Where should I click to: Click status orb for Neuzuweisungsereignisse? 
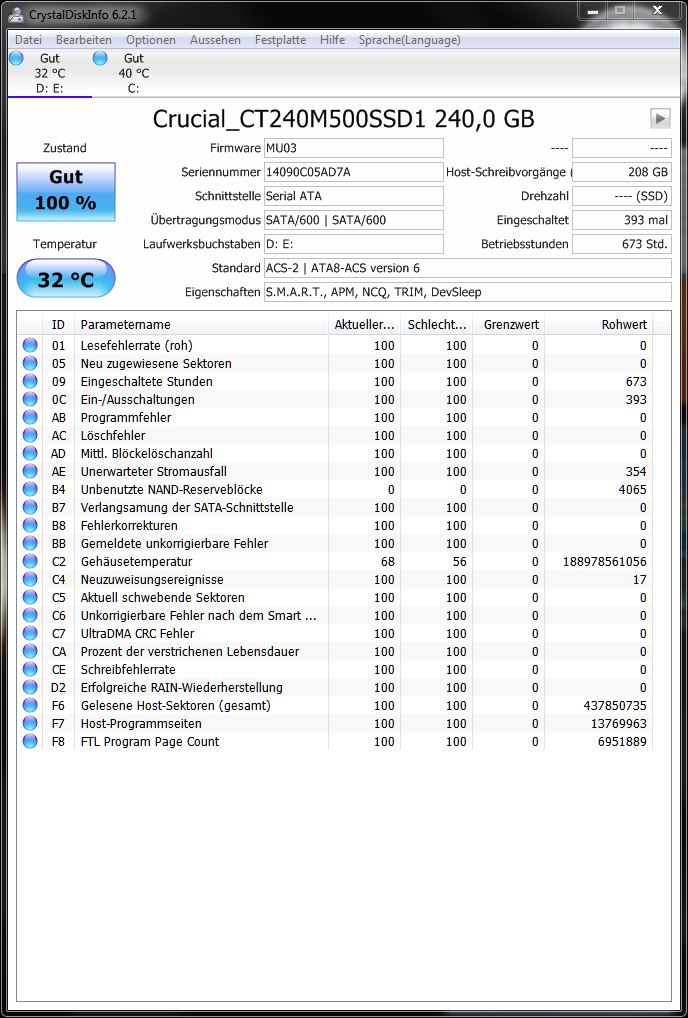point(30,579)
